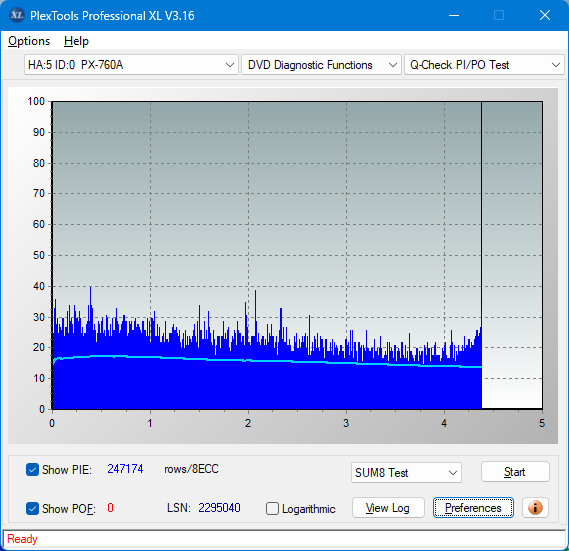Click the y-axis label 100
Image resolution: width=569 pixels, height=551 pixels.
[36, 101]
